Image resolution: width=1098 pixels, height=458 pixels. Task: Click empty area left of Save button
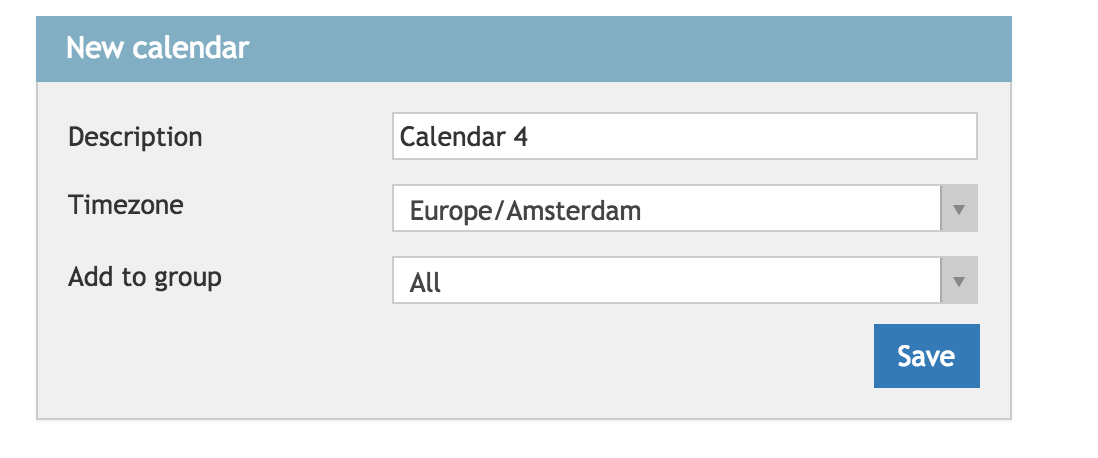click(x=600, y=356)
